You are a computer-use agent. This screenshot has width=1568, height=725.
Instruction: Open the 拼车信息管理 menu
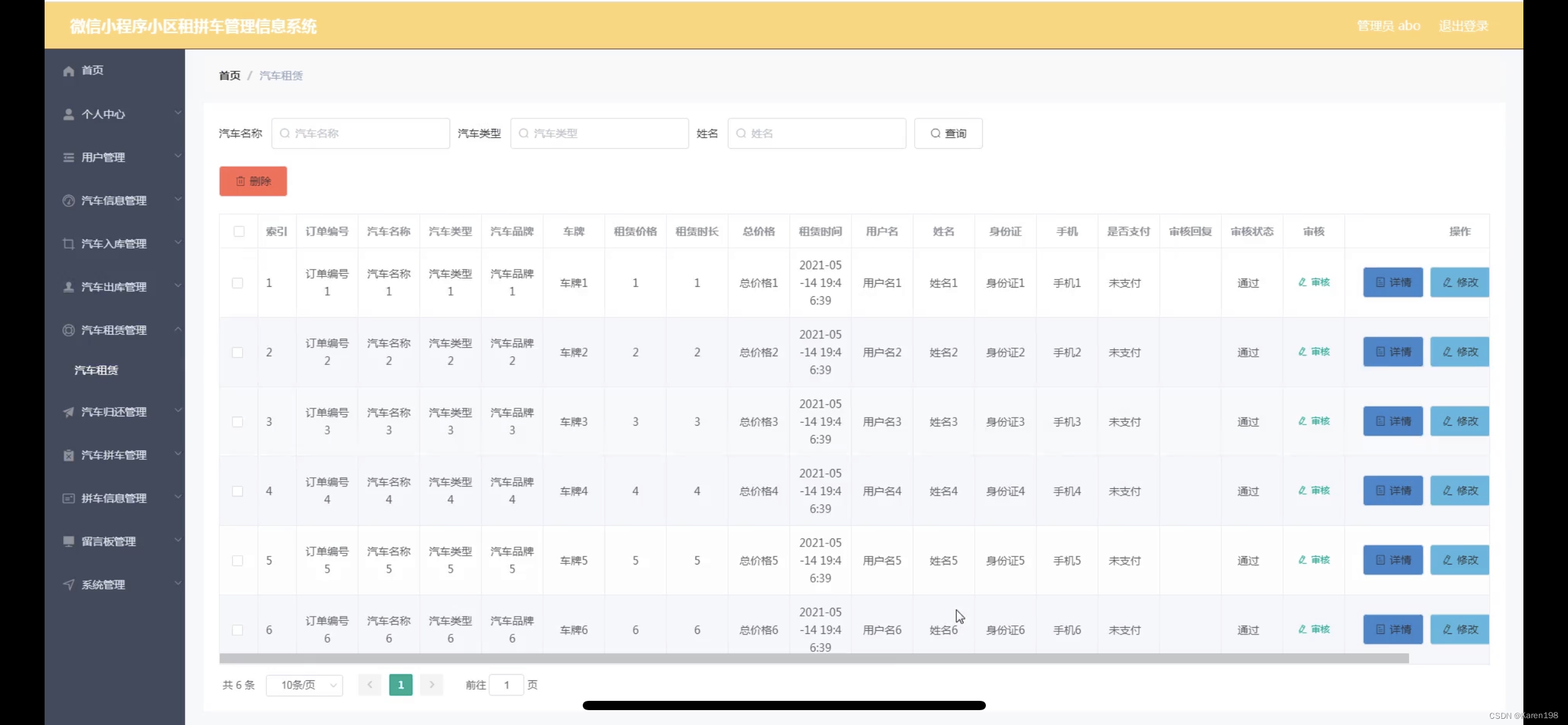tap(115, 498)
